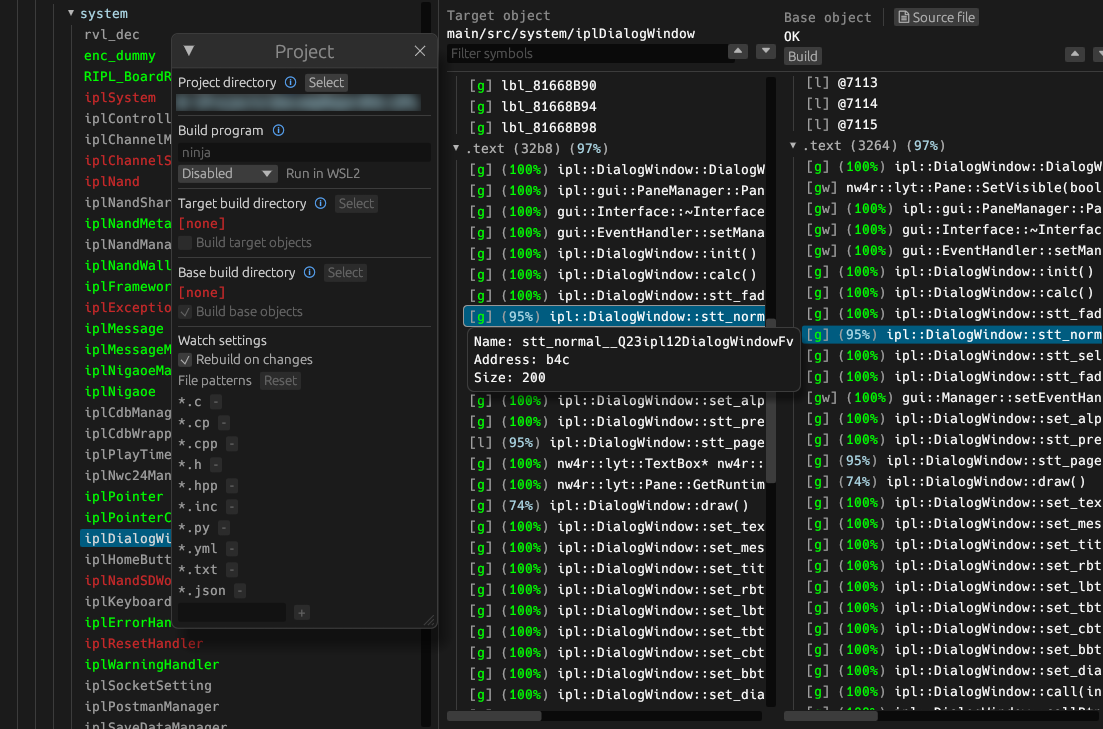1103x729 pixels.
Task: Toggle the Rebuild on changes checkbox
Action: point(185,360)
